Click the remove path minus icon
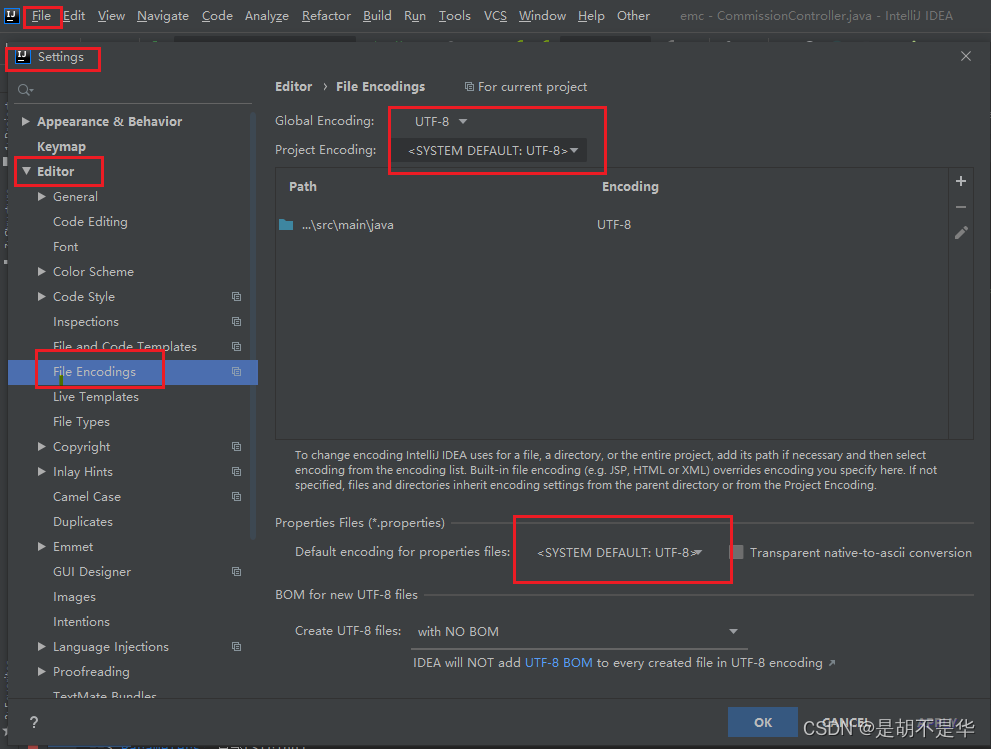This screenshot has height=749, width=991. (961, 207)
